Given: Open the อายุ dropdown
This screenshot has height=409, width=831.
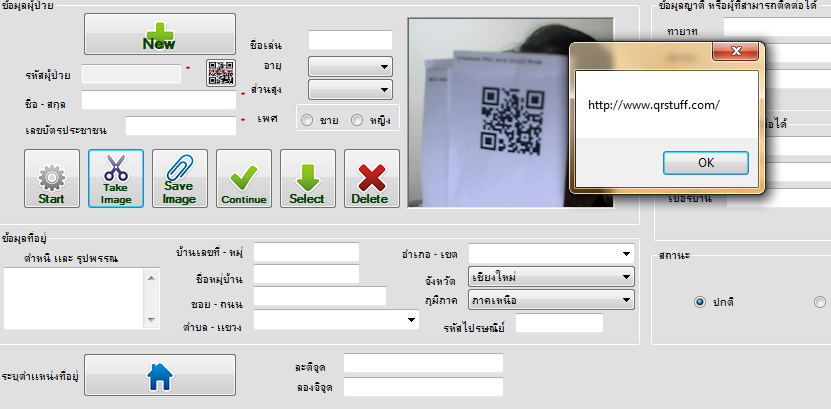Looking at the screenshot, I should click(x=350, y=67).
